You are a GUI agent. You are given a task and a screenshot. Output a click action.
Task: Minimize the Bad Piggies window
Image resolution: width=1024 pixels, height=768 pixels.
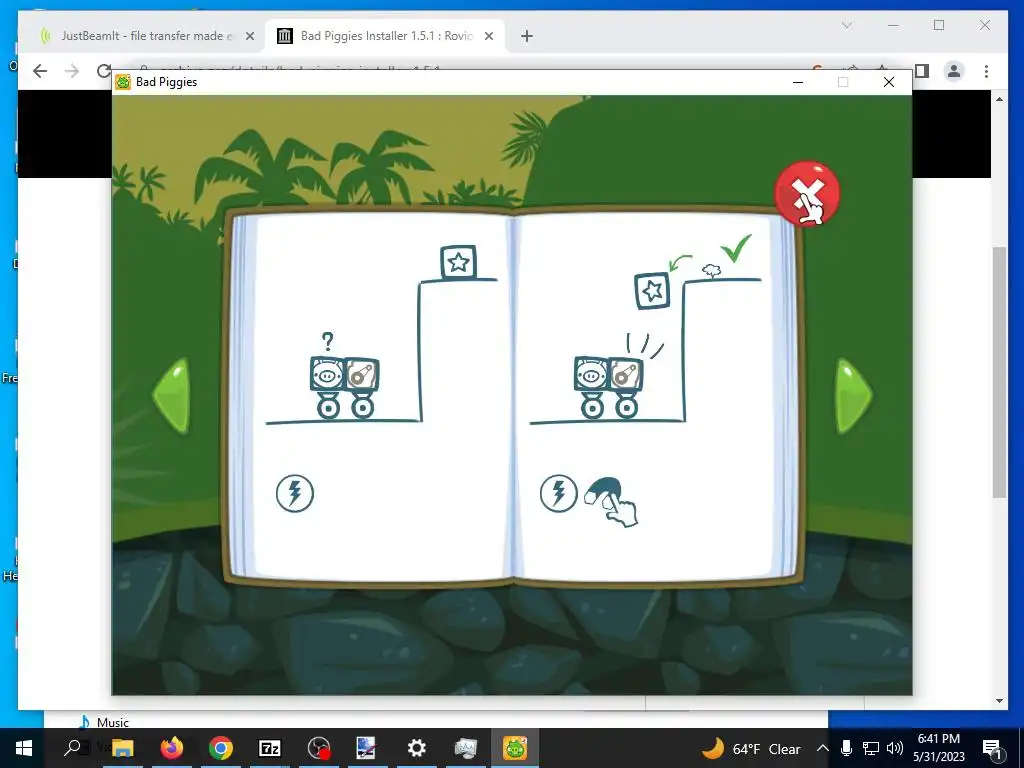(797, 82)
